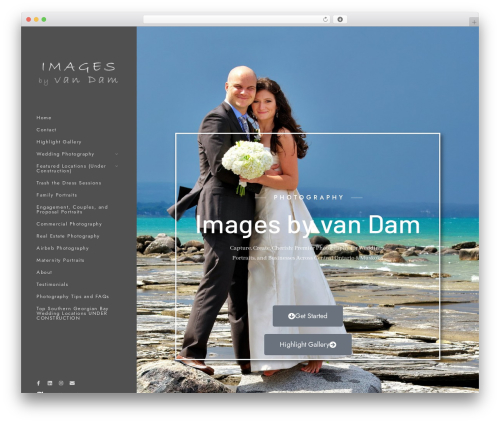Open the Facebook social icon

(38, 383)
